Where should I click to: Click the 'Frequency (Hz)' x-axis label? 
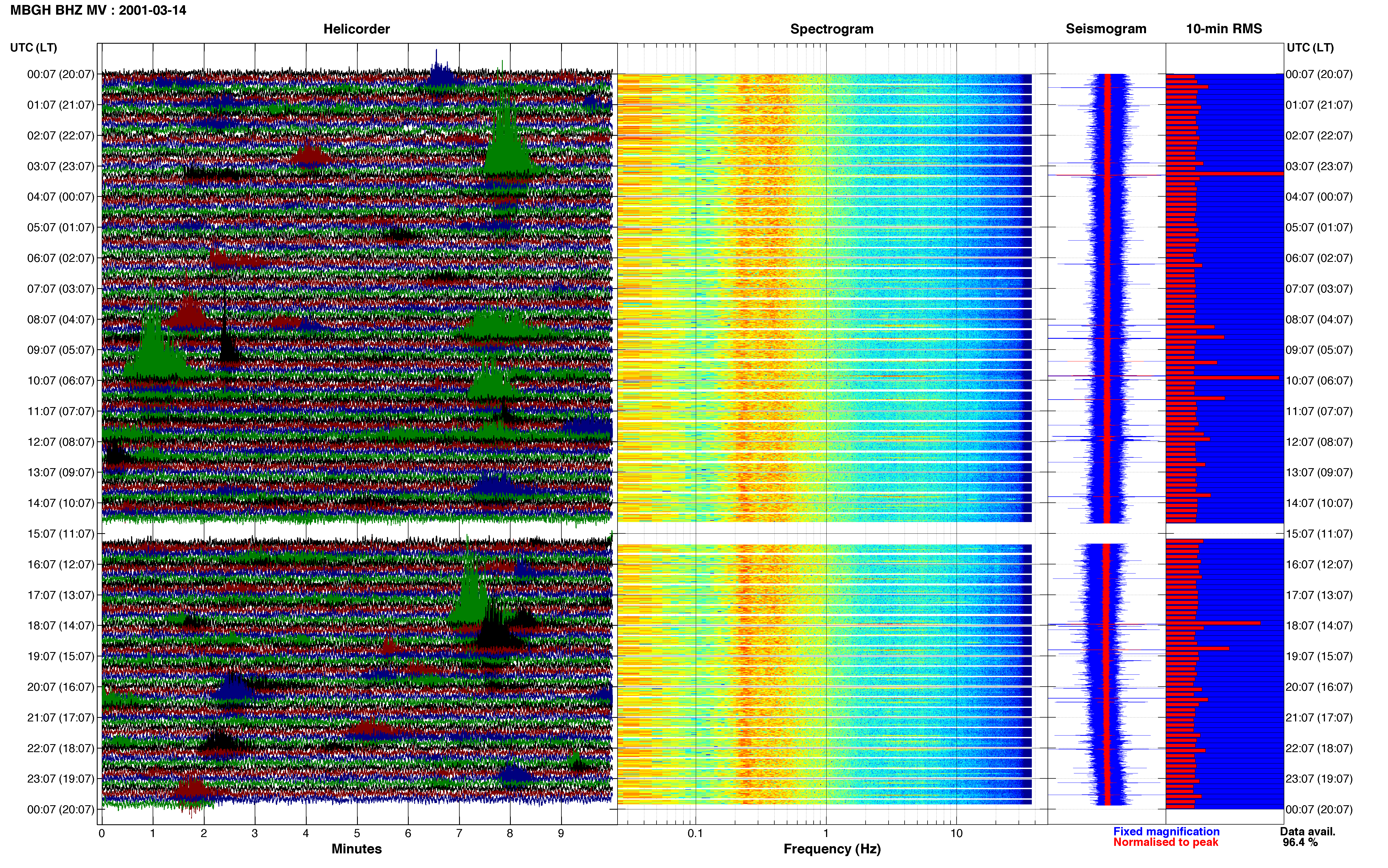832,849
